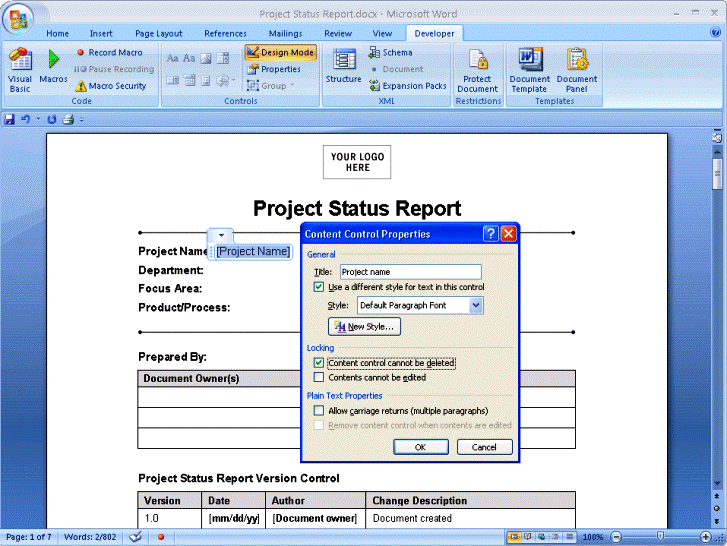
Task: Expand Undo history dropdown arrow
Action: click(x=38, y=120)
